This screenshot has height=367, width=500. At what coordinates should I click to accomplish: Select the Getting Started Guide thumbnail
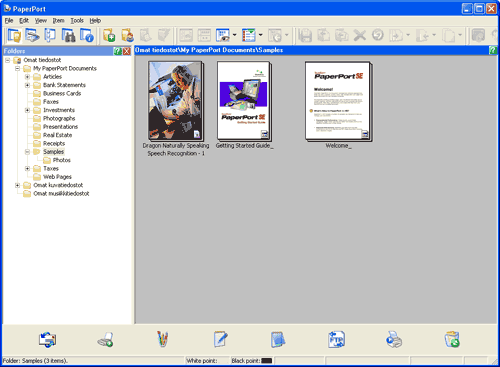[244, 101]
